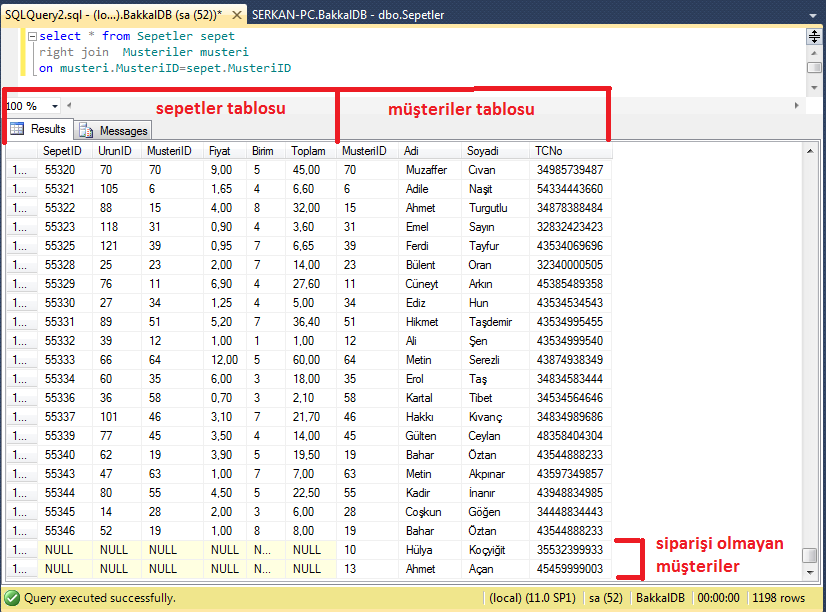Click the UrunID column header

[x=116, y=151]
